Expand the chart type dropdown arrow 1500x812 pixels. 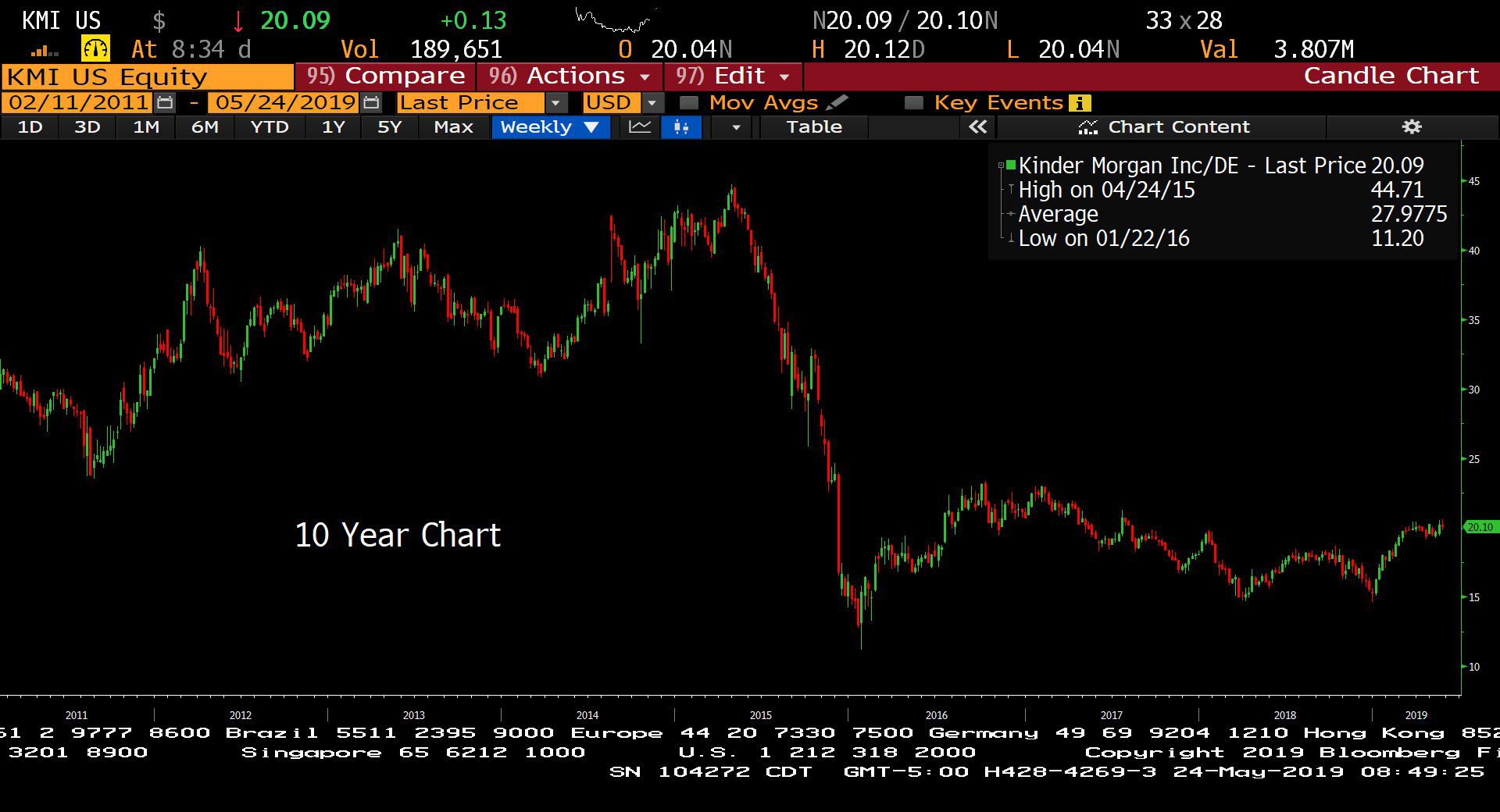735,127
